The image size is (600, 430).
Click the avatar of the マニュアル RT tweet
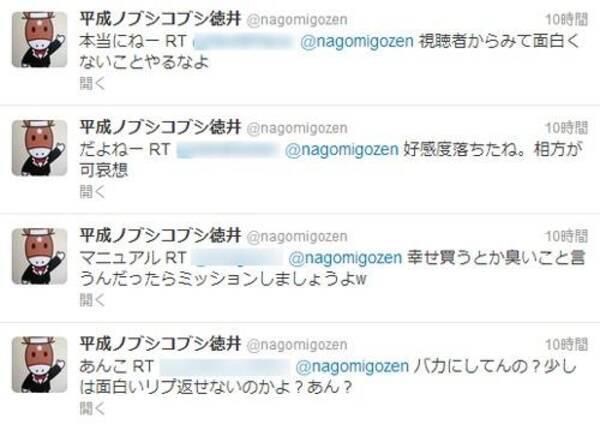[x=39, y=256]
